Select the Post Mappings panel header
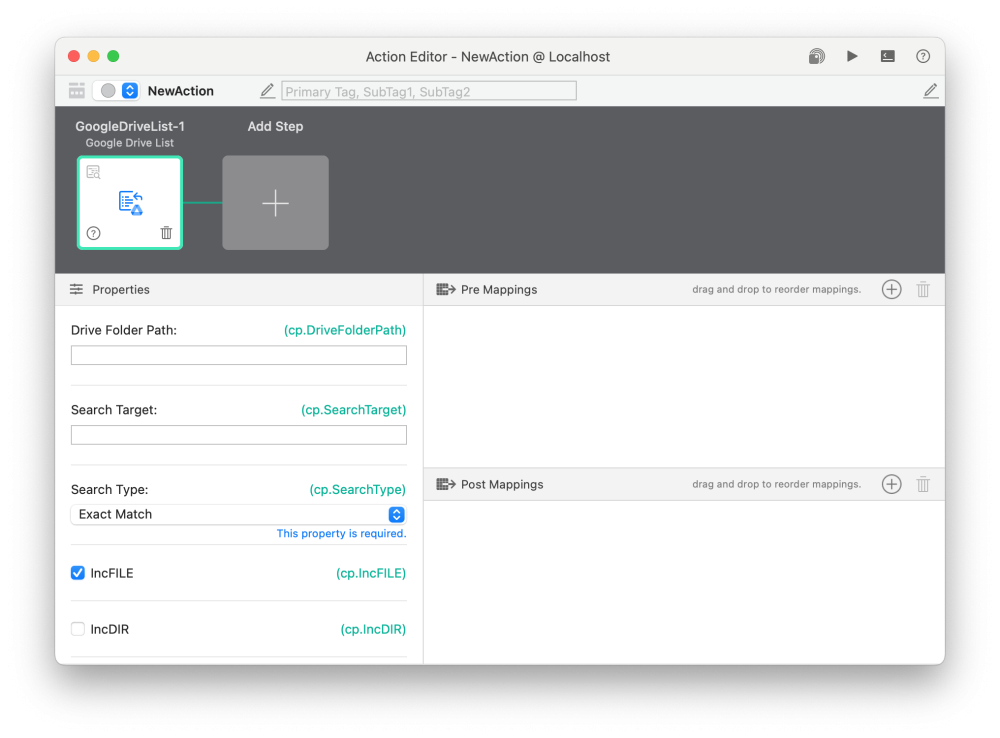 [502, 484]
